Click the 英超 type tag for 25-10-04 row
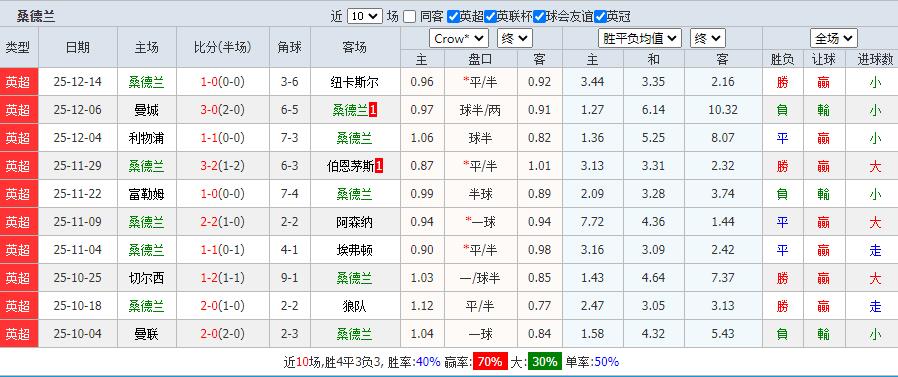898x377 pixels. (18, 334)
